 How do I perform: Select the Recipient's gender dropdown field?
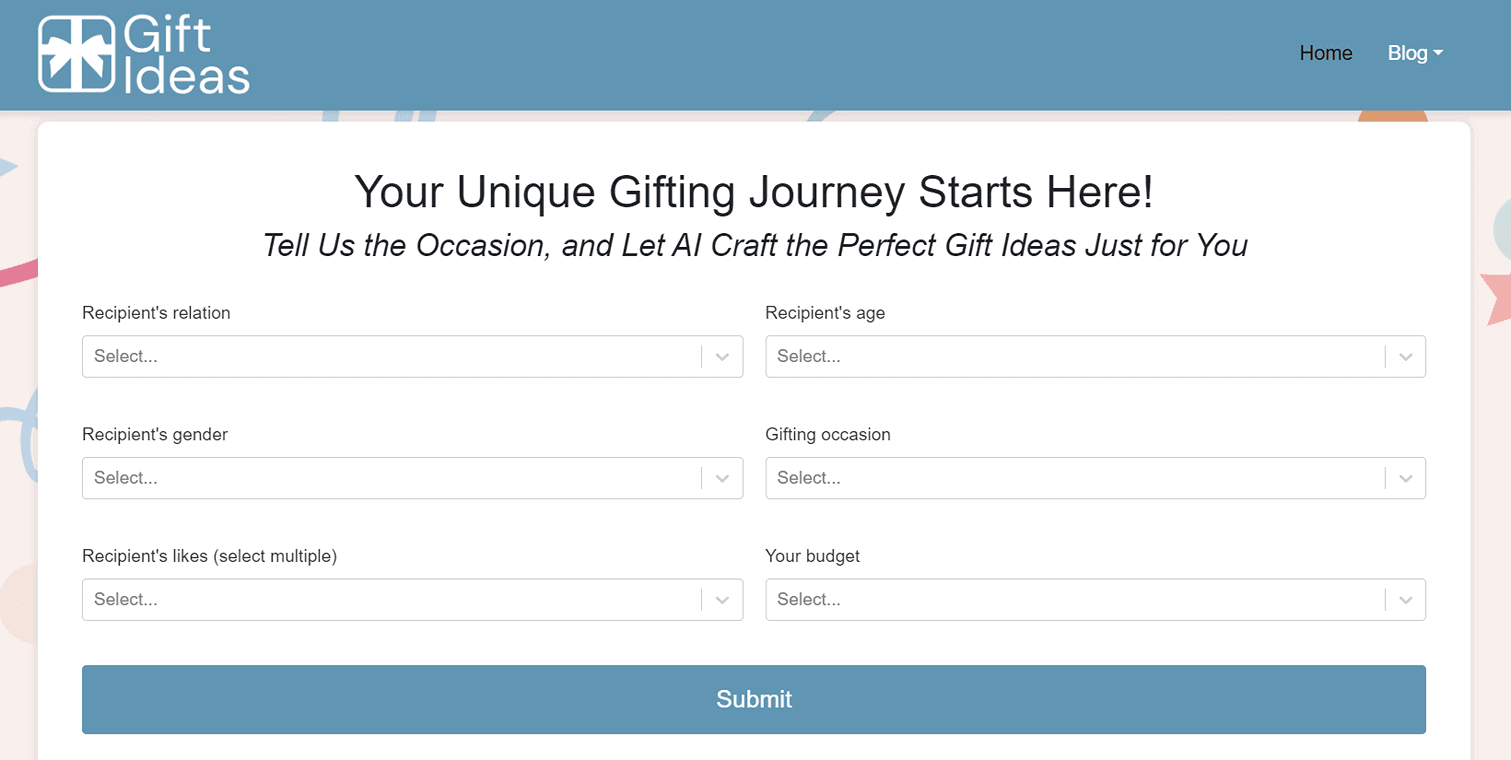[412, 478]
